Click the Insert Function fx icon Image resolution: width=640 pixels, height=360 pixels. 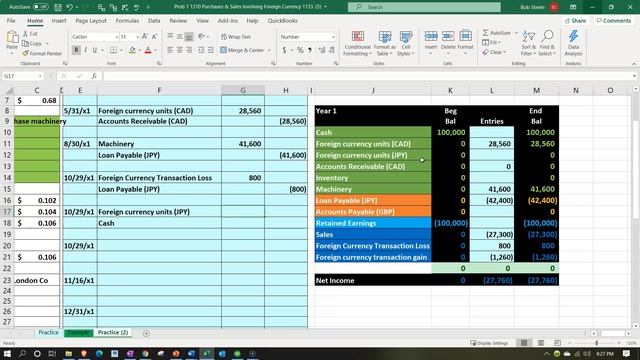(94, 76)
